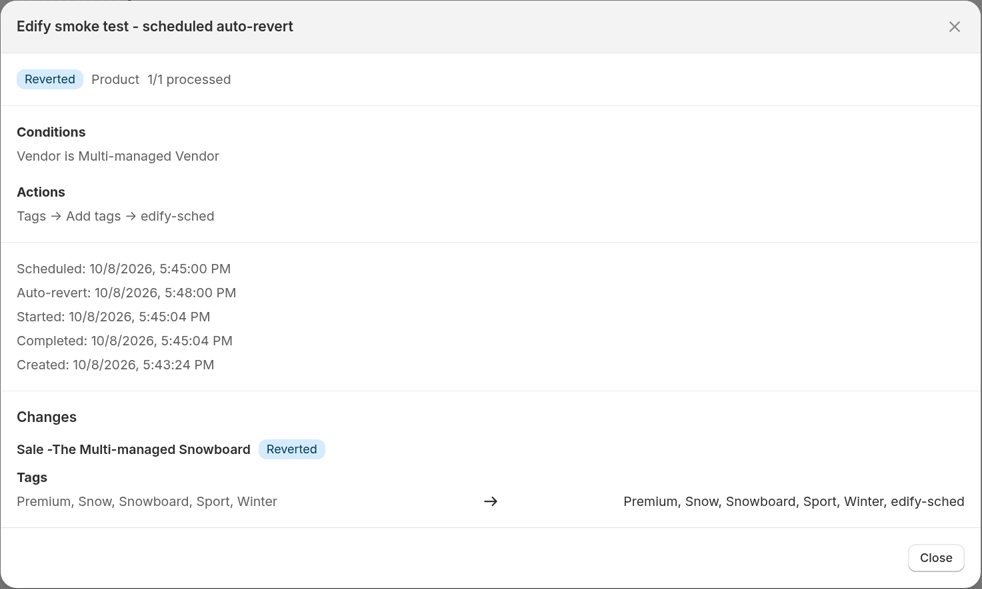The image size is (982, 589).
Task: Click the Reverted badge beside Sale -The Multi-managed Snowboard
Action: coord(291,449)
